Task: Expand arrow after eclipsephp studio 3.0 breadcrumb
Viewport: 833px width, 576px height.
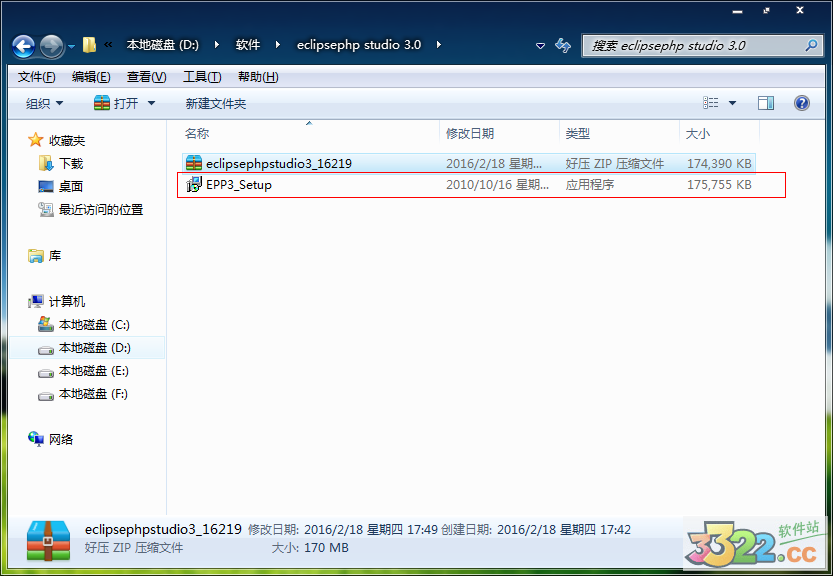Action: pyautogui.click(x=439, y=45)
